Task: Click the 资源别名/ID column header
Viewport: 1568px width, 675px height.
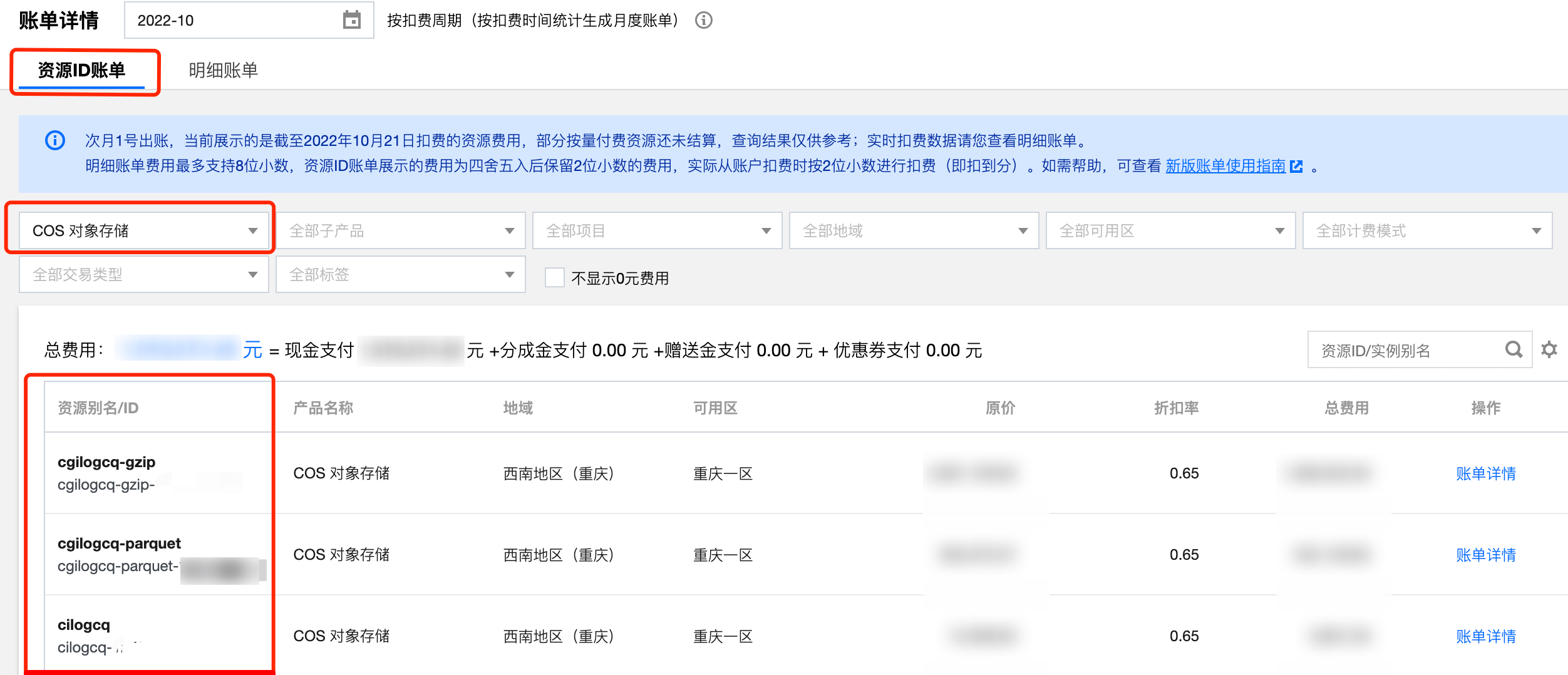Action: 98,408
